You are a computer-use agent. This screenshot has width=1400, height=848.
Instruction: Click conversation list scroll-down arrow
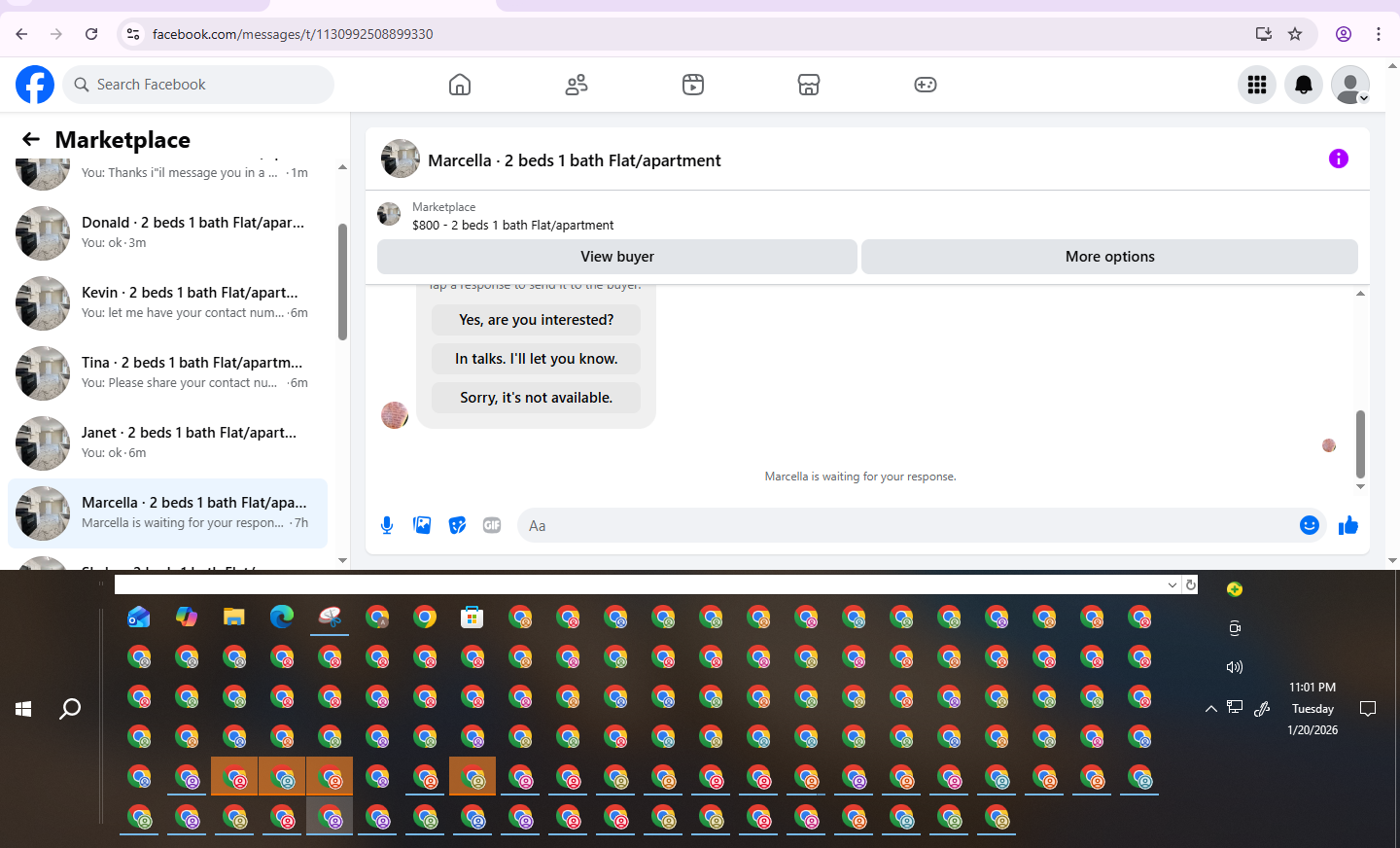coord(342,560)
